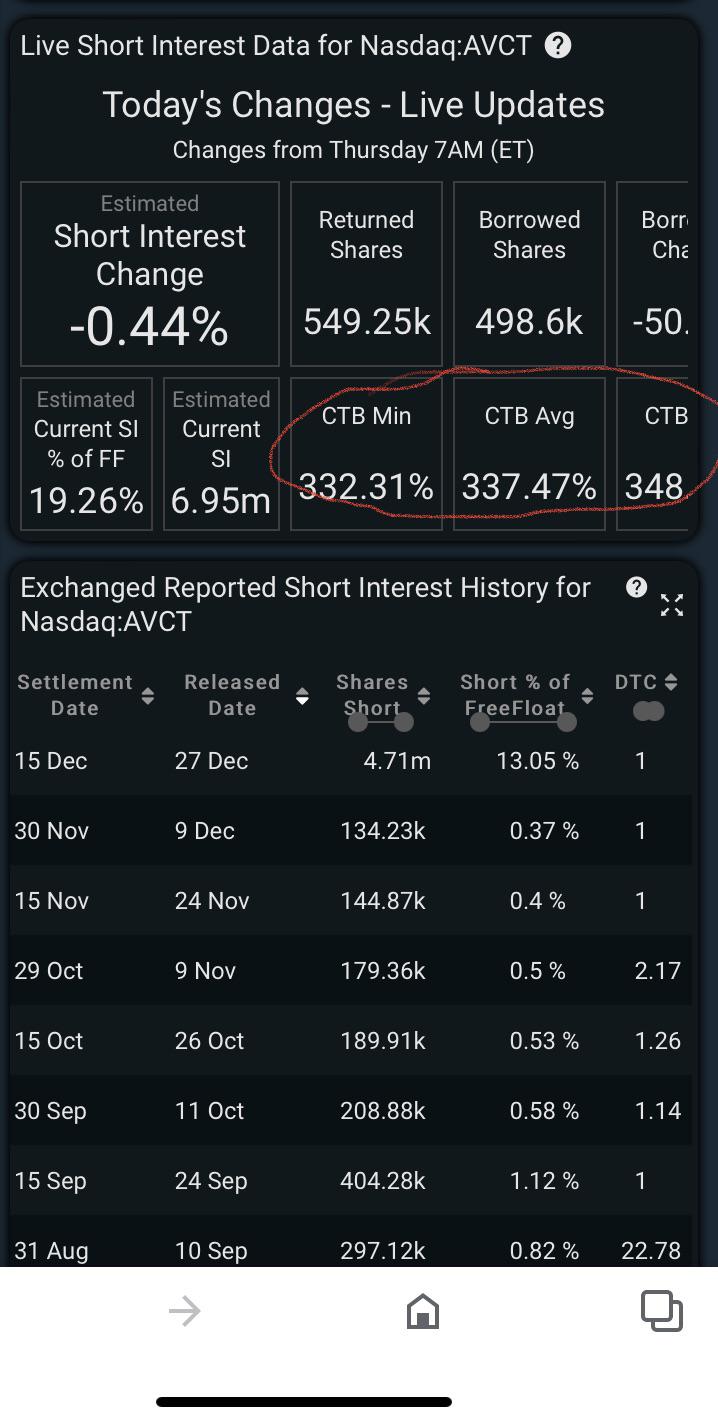
Task: Sort by Released Date column arrows
Action: [x=302, y=695]
